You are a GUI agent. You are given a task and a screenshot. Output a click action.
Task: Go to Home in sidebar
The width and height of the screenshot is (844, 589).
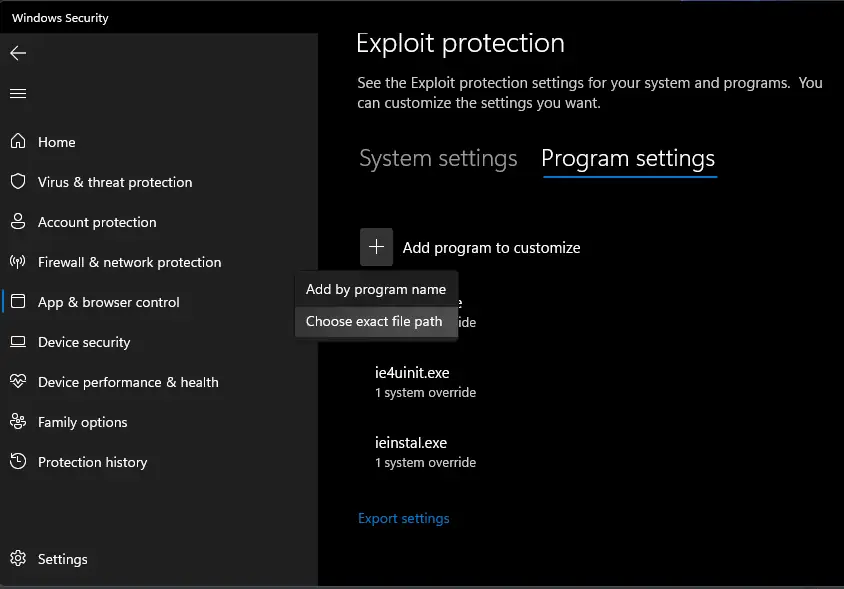tap(57, 142)
